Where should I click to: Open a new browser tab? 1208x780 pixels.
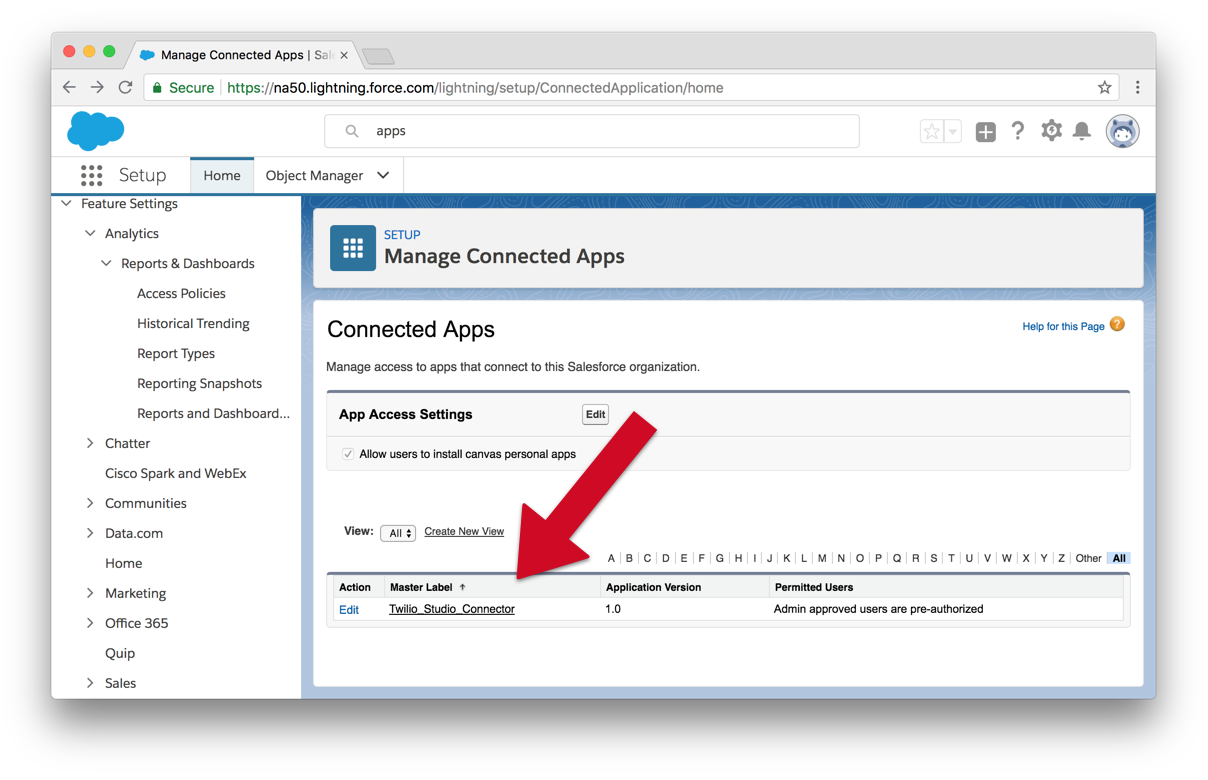(x=379, y=55)
